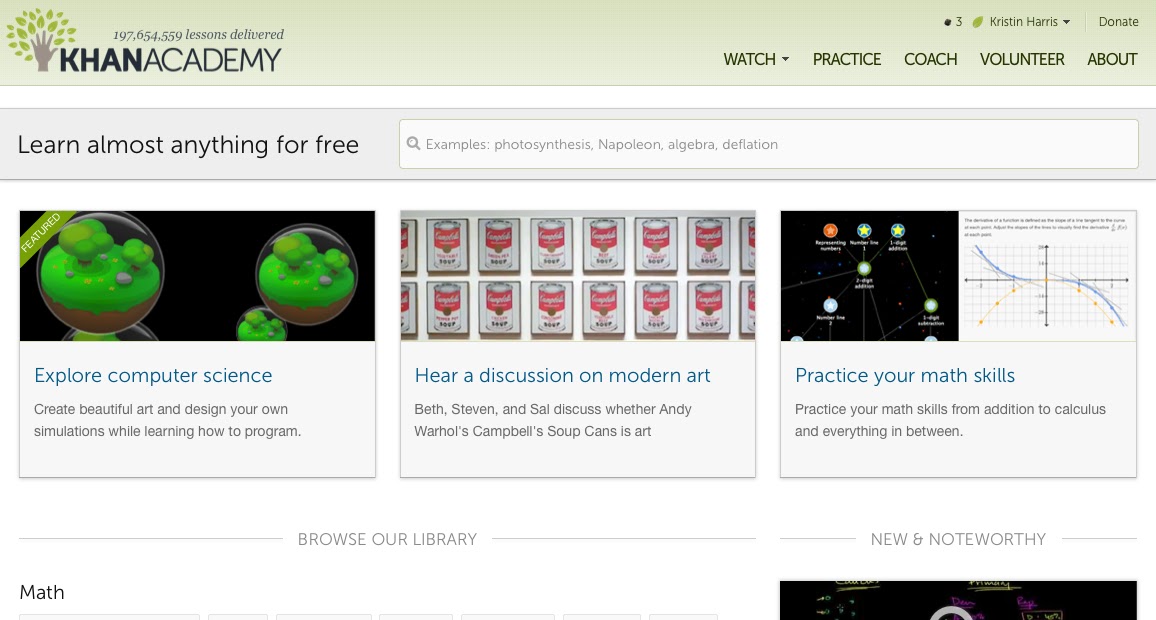Viewport: 1156px width, 620px height.
Task: Open Hear a discussion on modern art
Action: 562,375
